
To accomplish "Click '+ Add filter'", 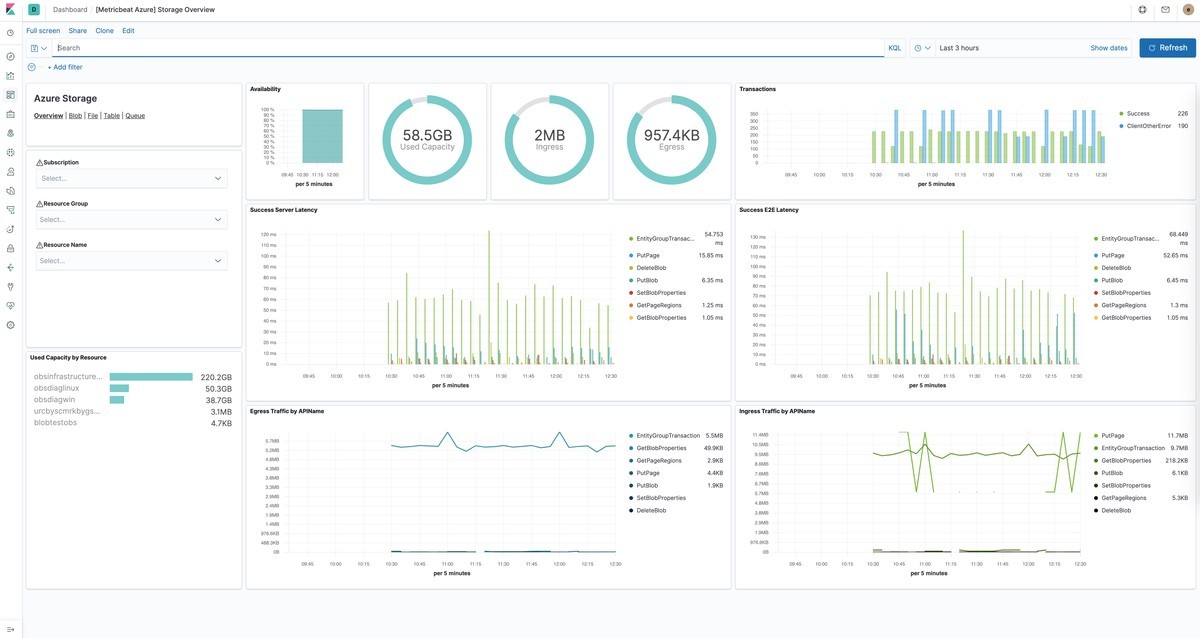I will pyautogui.click(x=65, y=67).
